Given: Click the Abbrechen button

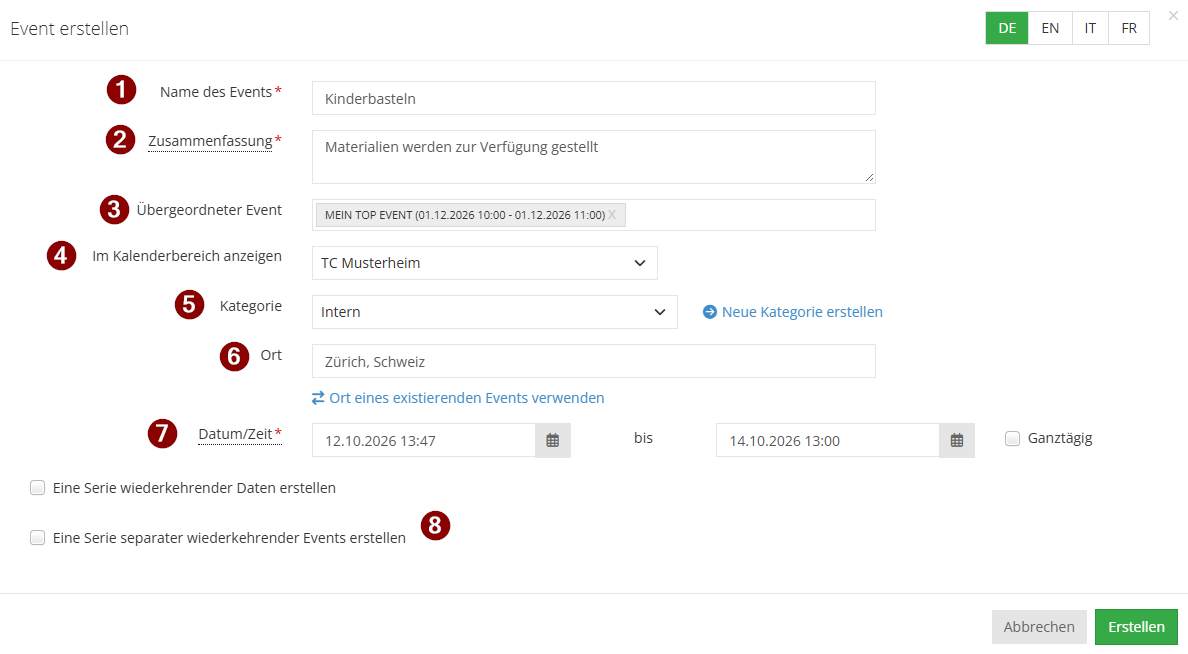Looking at the screenshot, I should pos(1040,627).
